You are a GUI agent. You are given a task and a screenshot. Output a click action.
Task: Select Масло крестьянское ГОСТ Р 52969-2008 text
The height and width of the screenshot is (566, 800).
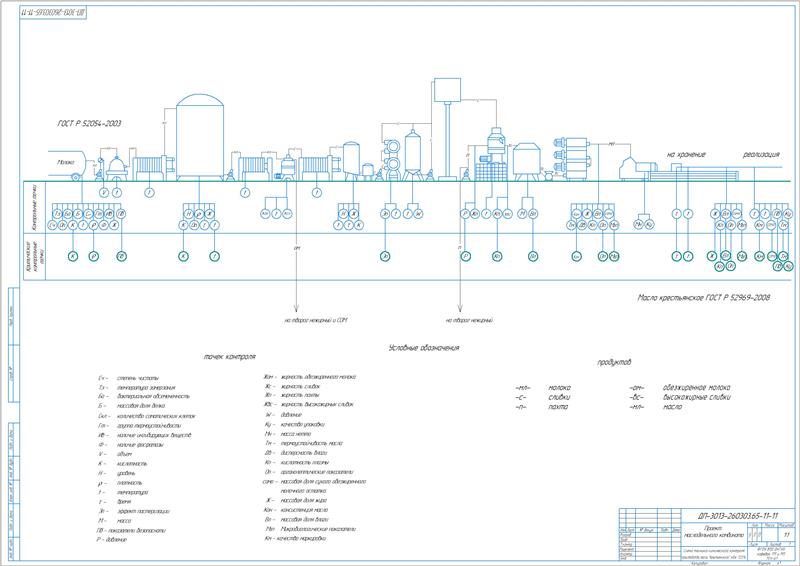[704, 298]
